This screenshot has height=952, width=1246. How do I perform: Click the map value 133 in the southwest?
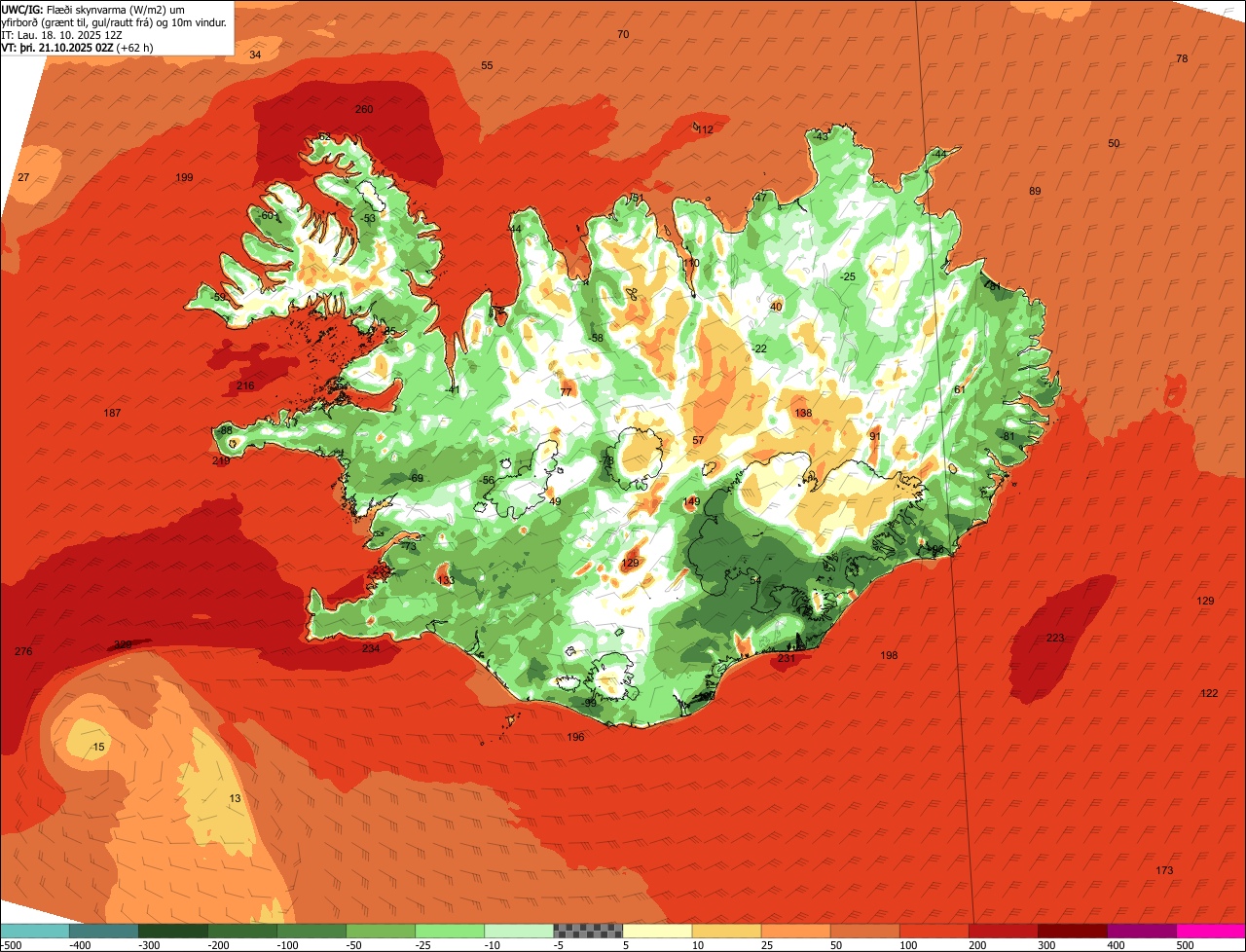tap(446, 580)
